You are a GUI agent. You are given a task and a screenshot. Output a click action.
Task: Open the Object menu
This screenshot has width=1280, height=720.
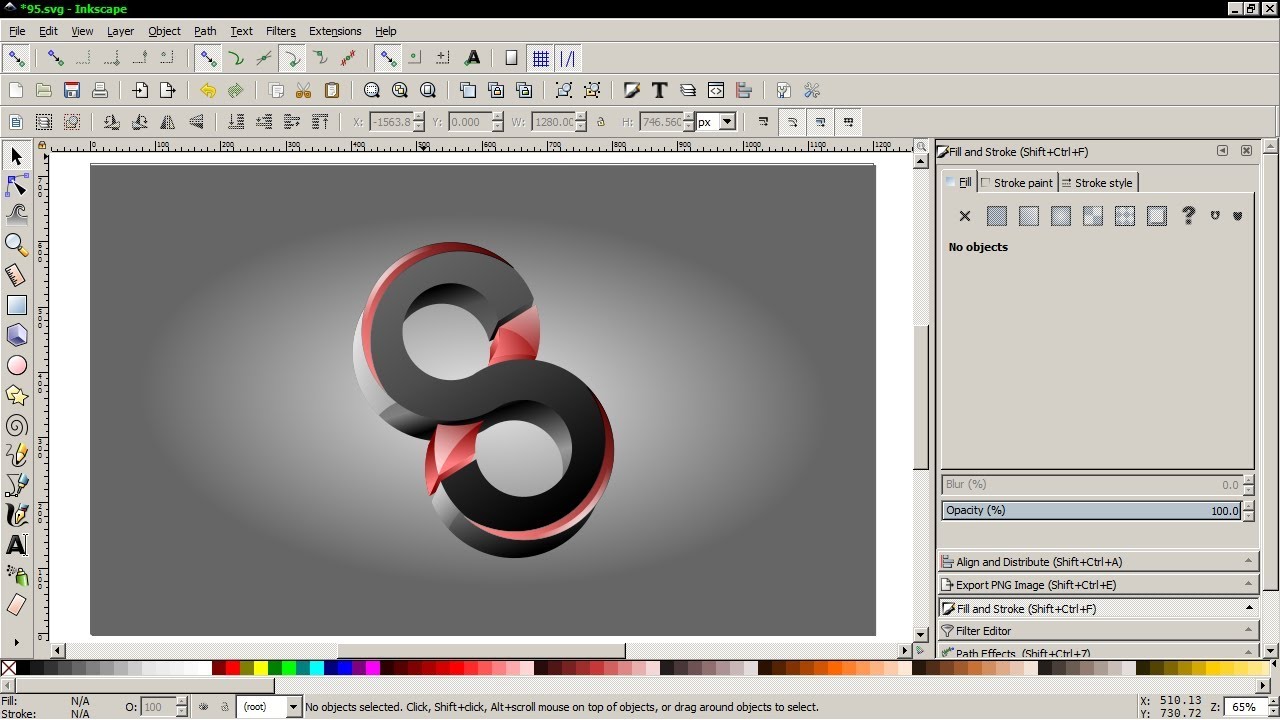[164, 31]
